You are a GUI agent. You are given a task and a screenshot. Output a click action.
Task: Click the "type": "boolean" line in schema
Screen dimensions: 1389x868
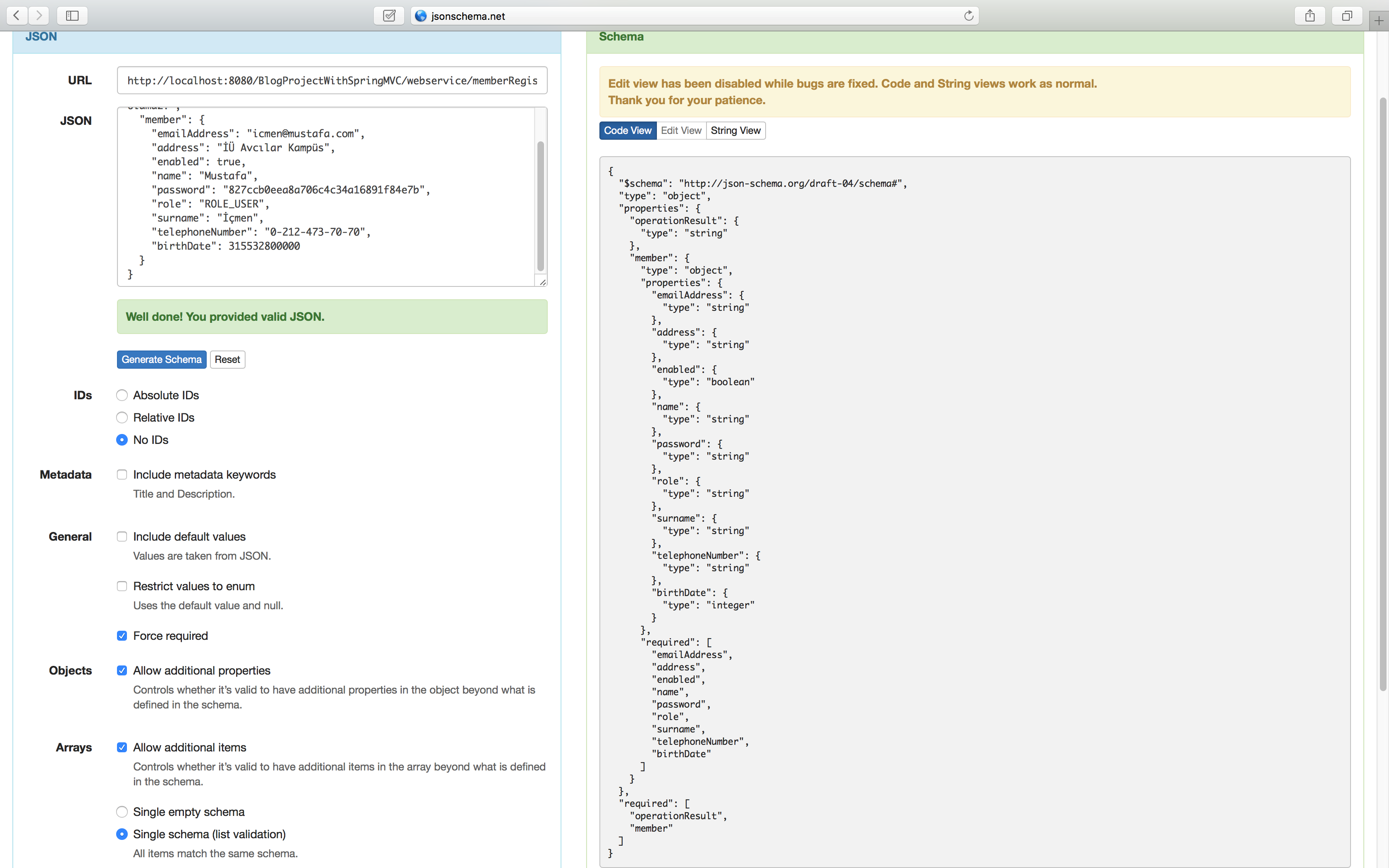708,382
